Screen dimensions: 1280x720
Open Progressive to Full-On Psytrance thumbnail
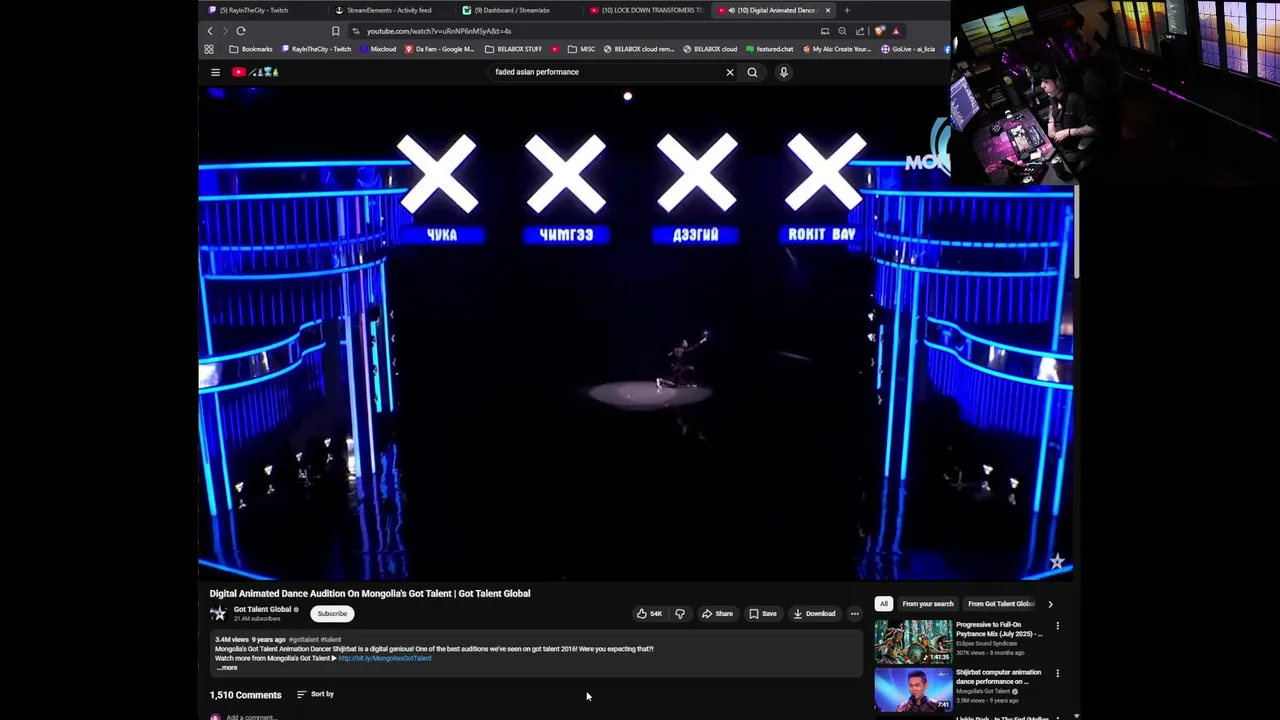[x=913, y=642]
